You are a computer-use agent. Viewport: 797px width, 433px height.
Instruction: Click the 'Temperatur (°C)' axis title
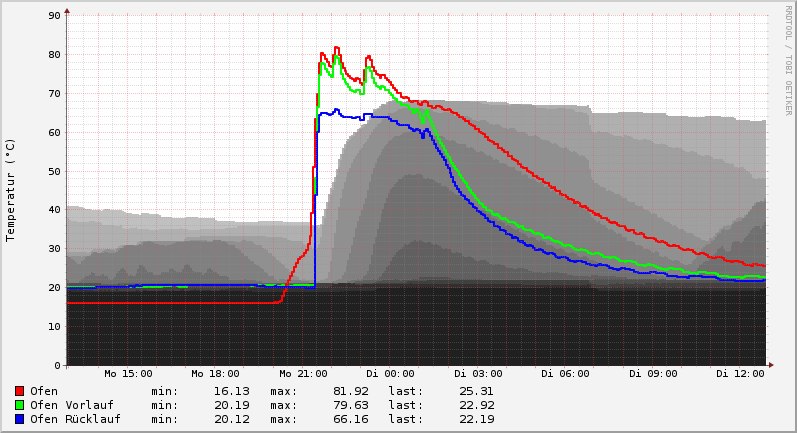pyautogui.click(x=11, y=190)
